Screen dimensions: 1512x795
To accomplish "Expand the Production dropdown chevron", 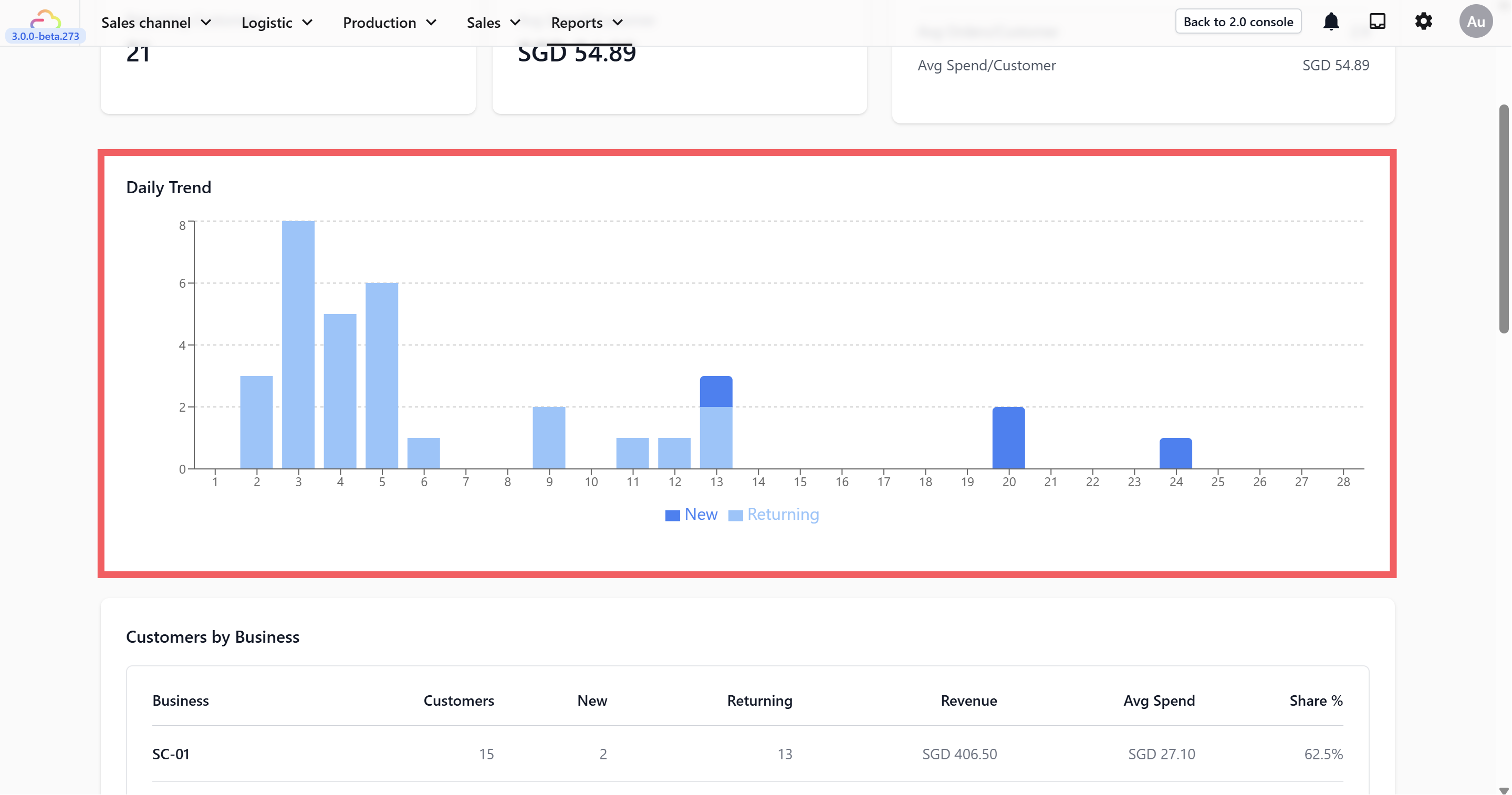I will 431,22.
